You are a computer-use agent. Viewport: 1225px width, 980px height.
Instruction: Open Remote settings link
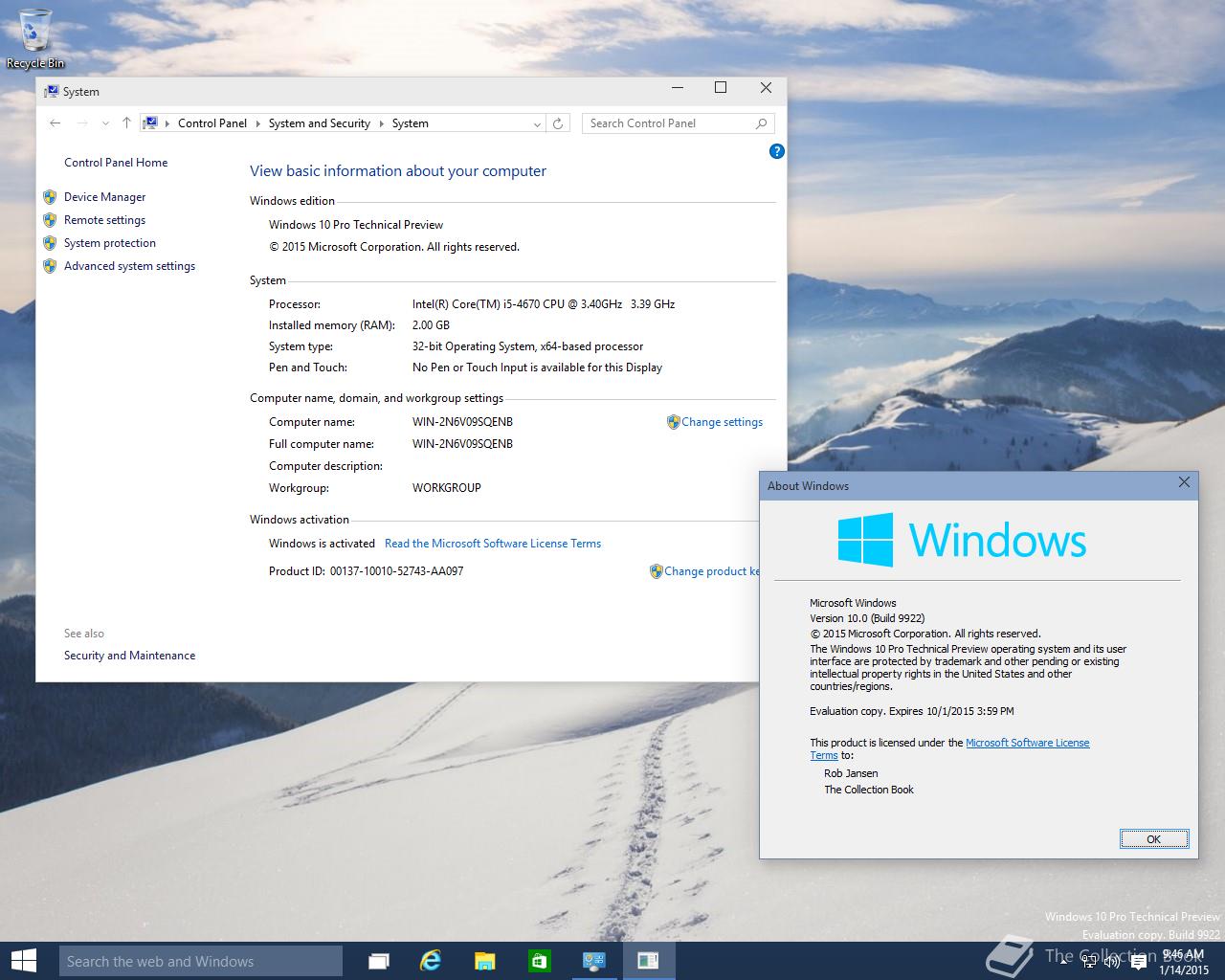pyautogui.click(x=105, y=220)
